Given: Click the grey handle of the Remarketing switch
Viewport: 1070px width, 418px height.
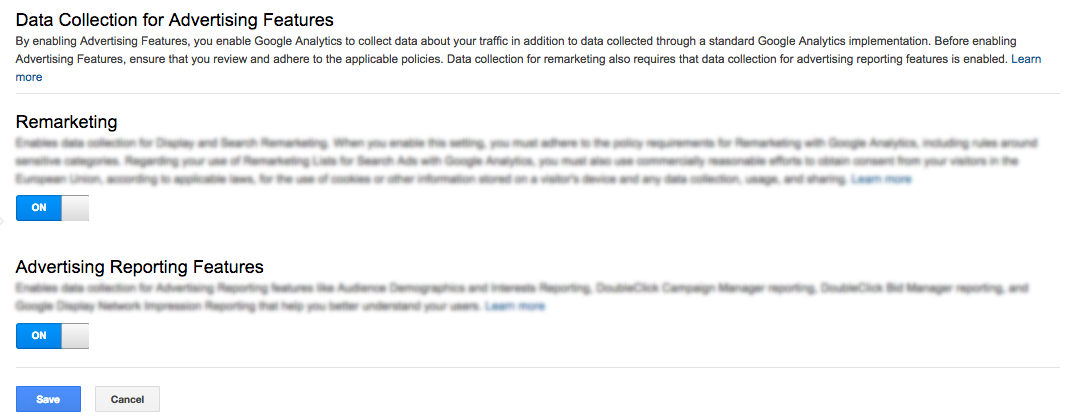Looking at the screenshot, I should [x=76, y=208].
